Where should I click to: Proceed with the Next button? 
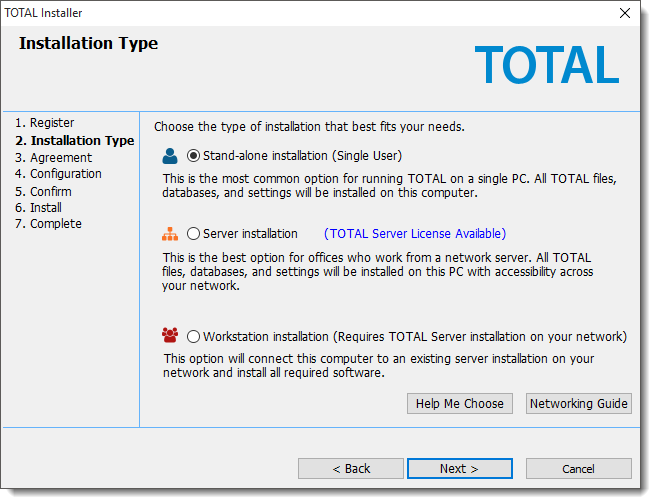(x=460, y=469)
